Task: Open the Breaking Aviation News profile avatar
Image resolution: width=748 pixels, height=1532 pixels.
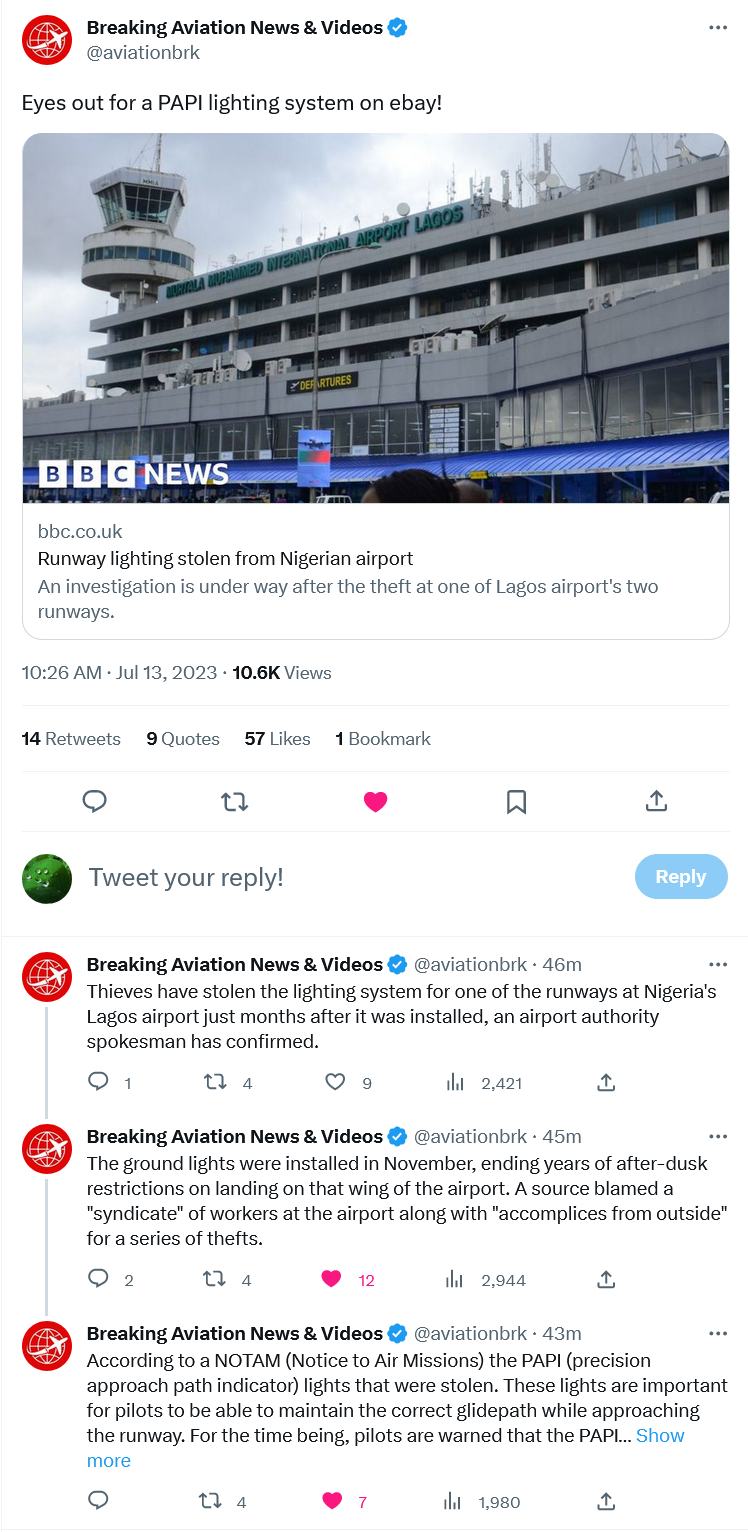Action: point(47,40)
